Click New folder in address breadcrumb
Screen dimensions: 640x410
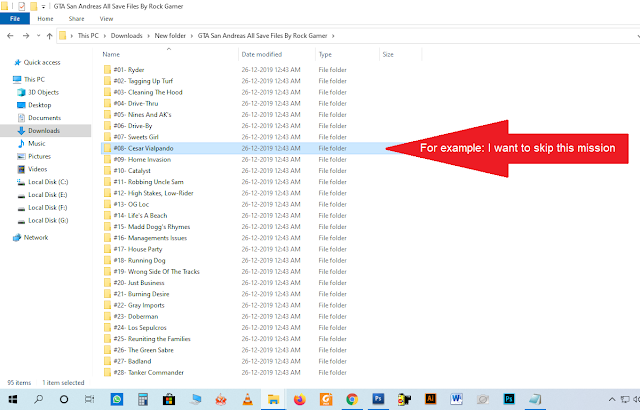(x=170, y=36)
